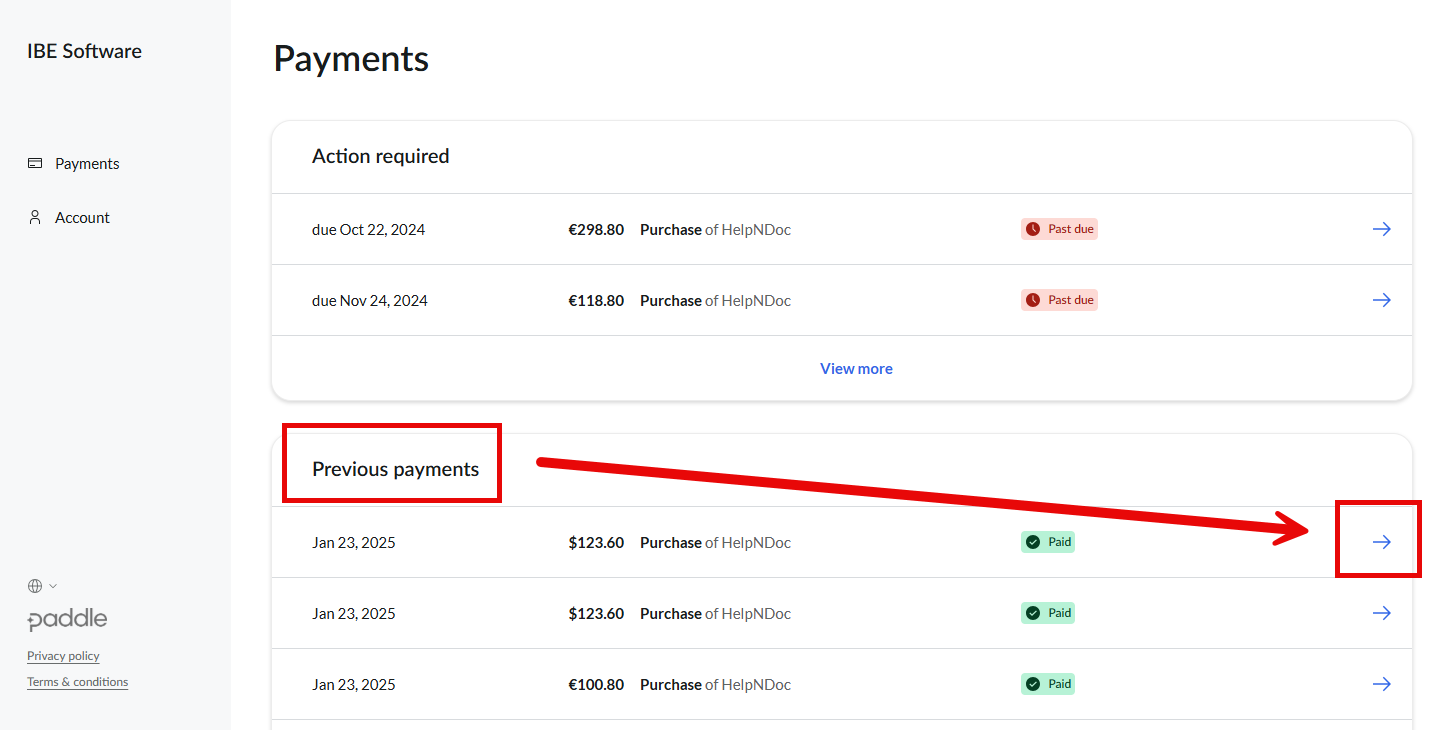The image size is (1436, 730).
Task: Click Purchase of HelpNDoc on €100.80 row
Action: (715, 685)
